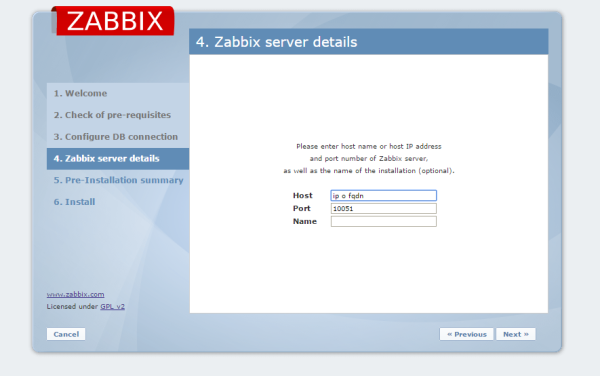
Task: Click the Host field label
Action: [303, 195]
